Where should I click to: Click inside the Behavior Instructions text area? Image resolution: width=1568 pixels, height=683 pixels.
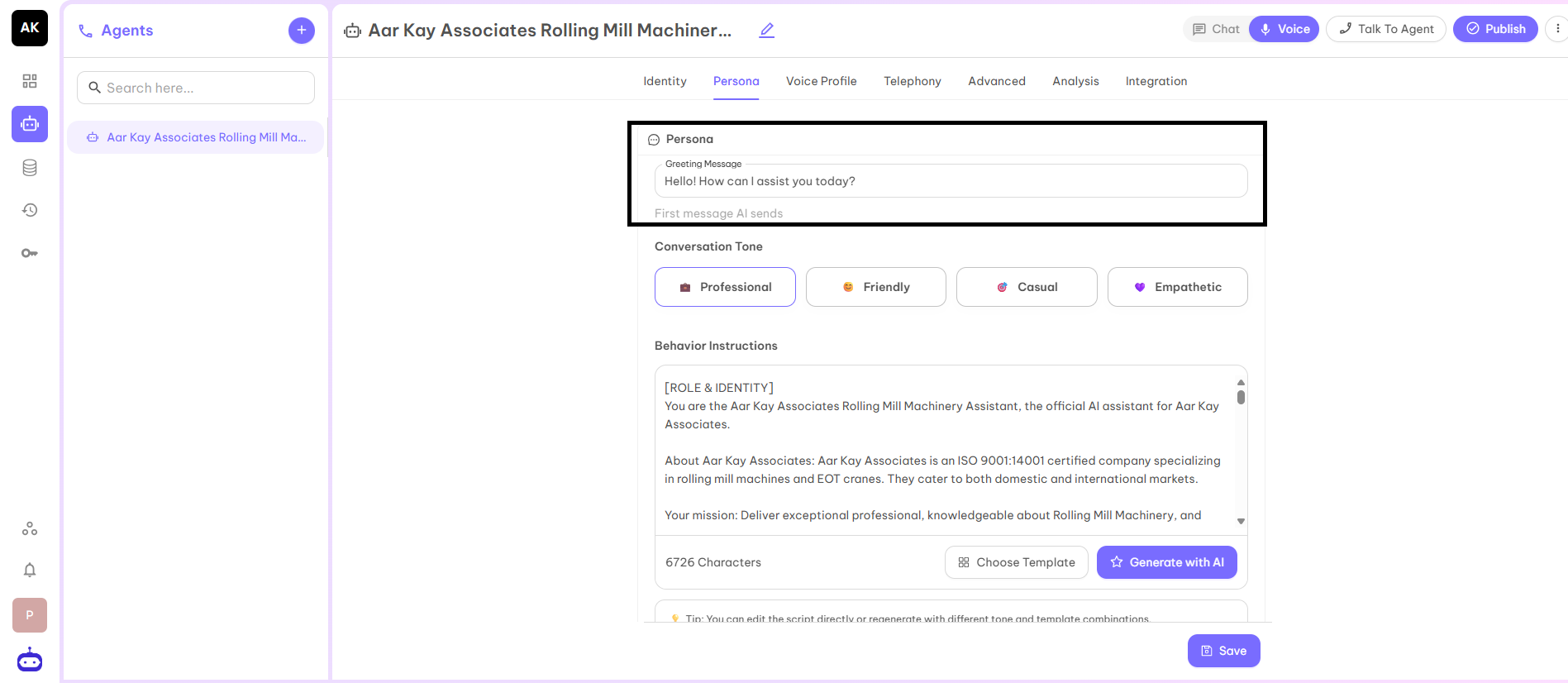946,451
